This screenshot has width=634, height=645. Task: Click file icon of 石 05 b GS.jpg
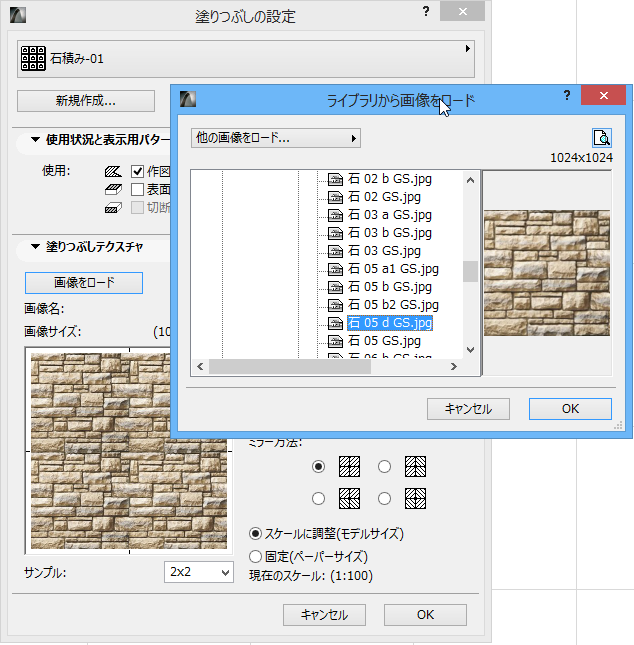pyautogui.click(x=335, y=287)
